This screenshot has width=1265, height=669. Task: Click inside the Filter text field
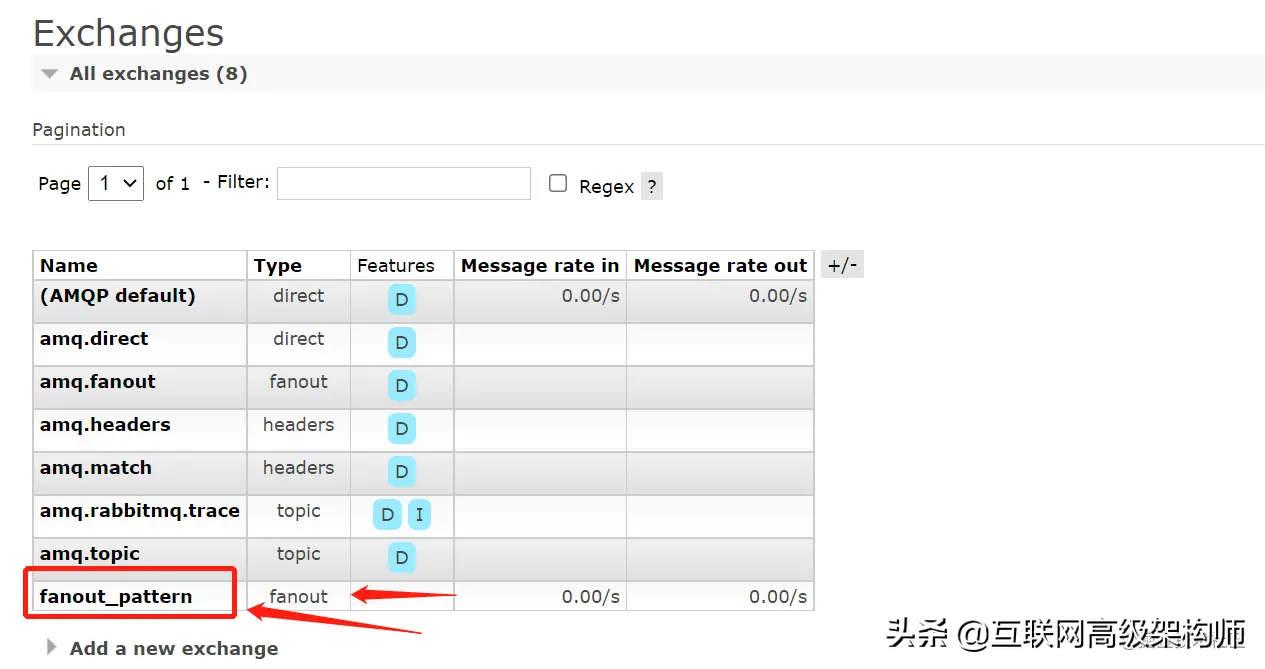403,183
